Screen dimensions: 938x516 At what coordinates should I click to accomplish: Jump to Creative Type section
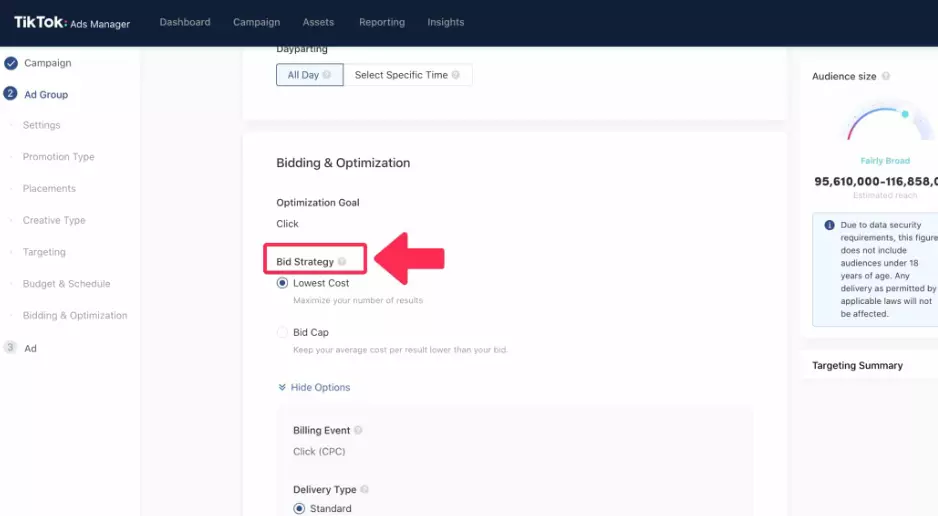click(x=54, y=220)
